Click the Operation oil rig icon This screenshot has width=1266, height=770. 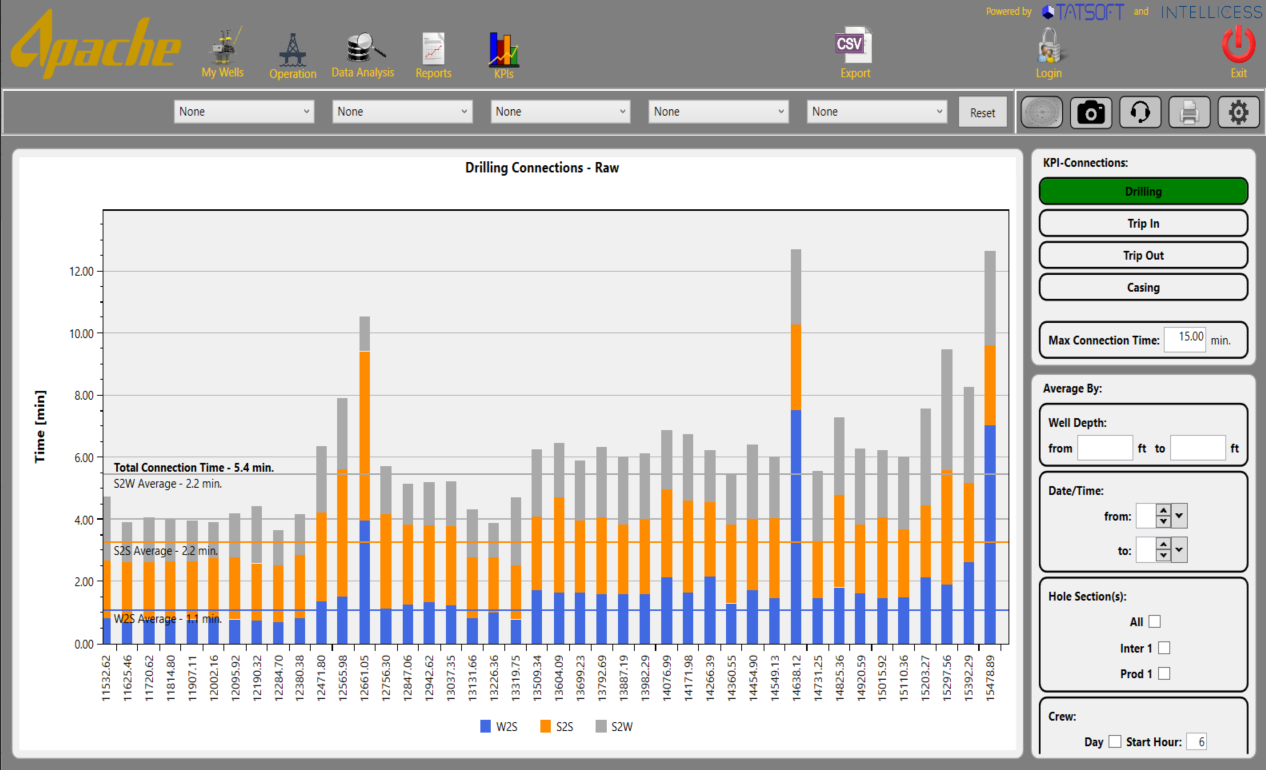coord(292,48)
